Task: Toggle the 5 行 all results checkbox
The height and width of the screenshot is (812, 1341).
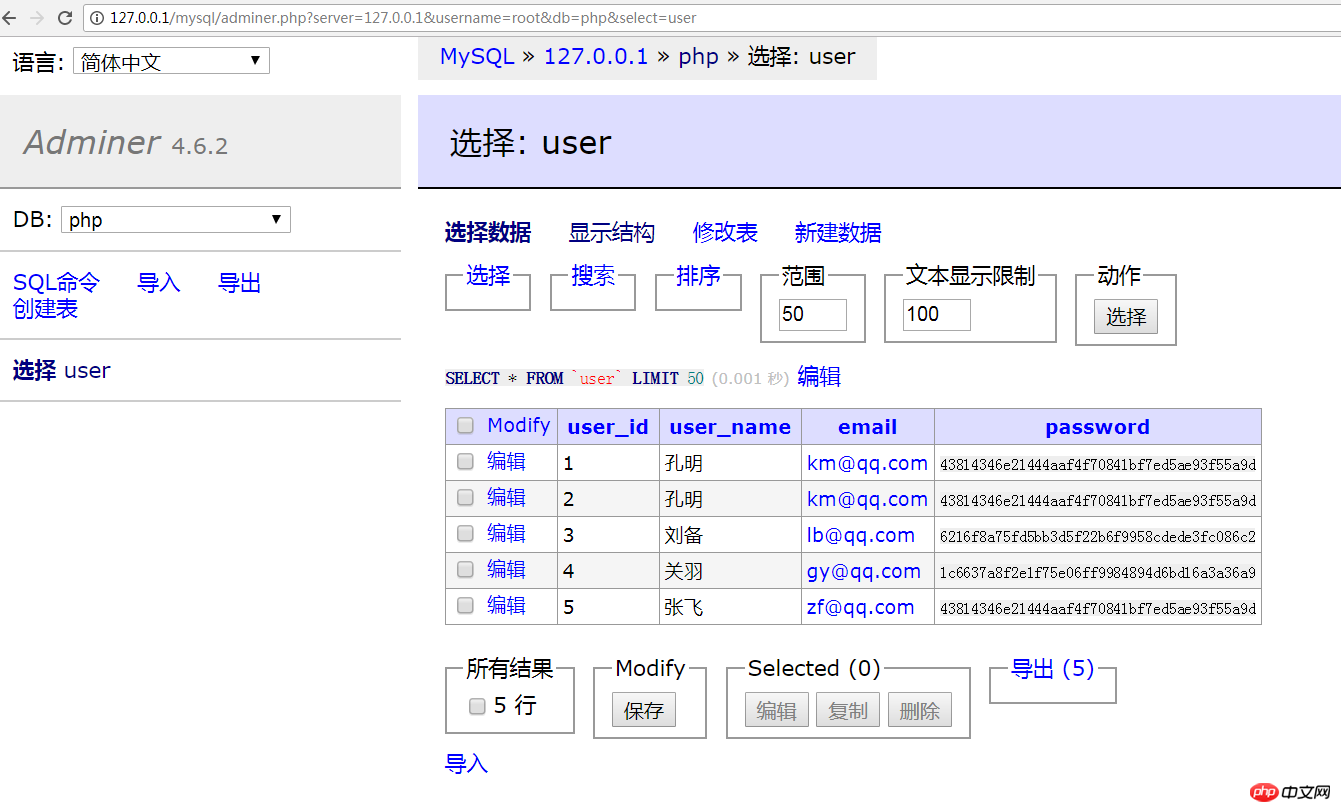Action: 477,706
